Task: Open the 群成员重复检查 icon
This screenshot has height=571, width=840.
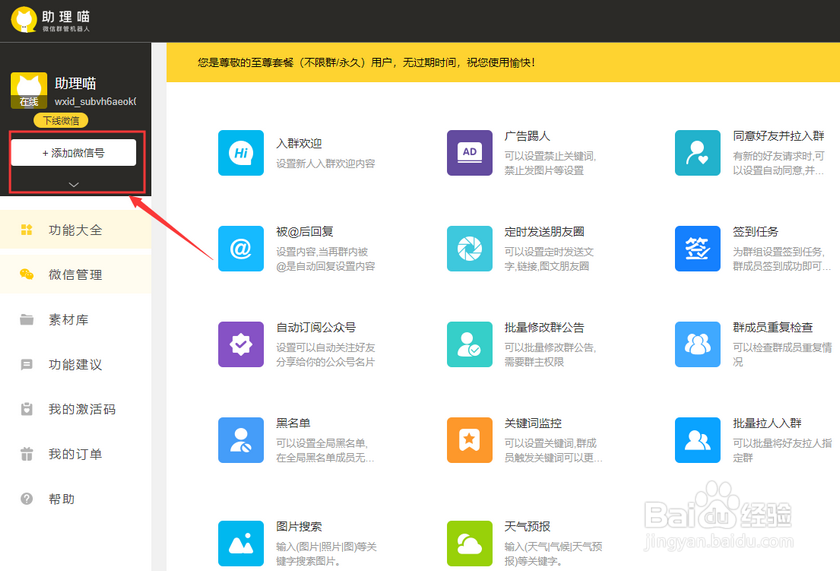Action: (698, 344)
